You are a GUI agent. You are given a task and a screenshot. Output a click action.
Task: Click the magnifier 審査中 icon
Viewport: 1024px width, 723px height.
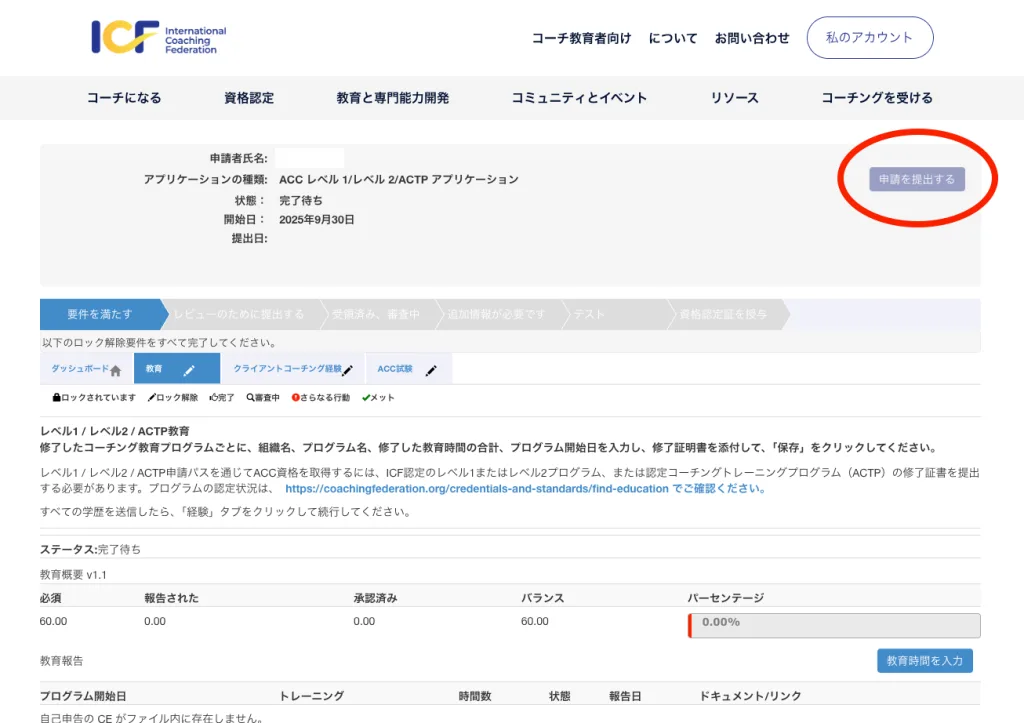coord(250,398)
